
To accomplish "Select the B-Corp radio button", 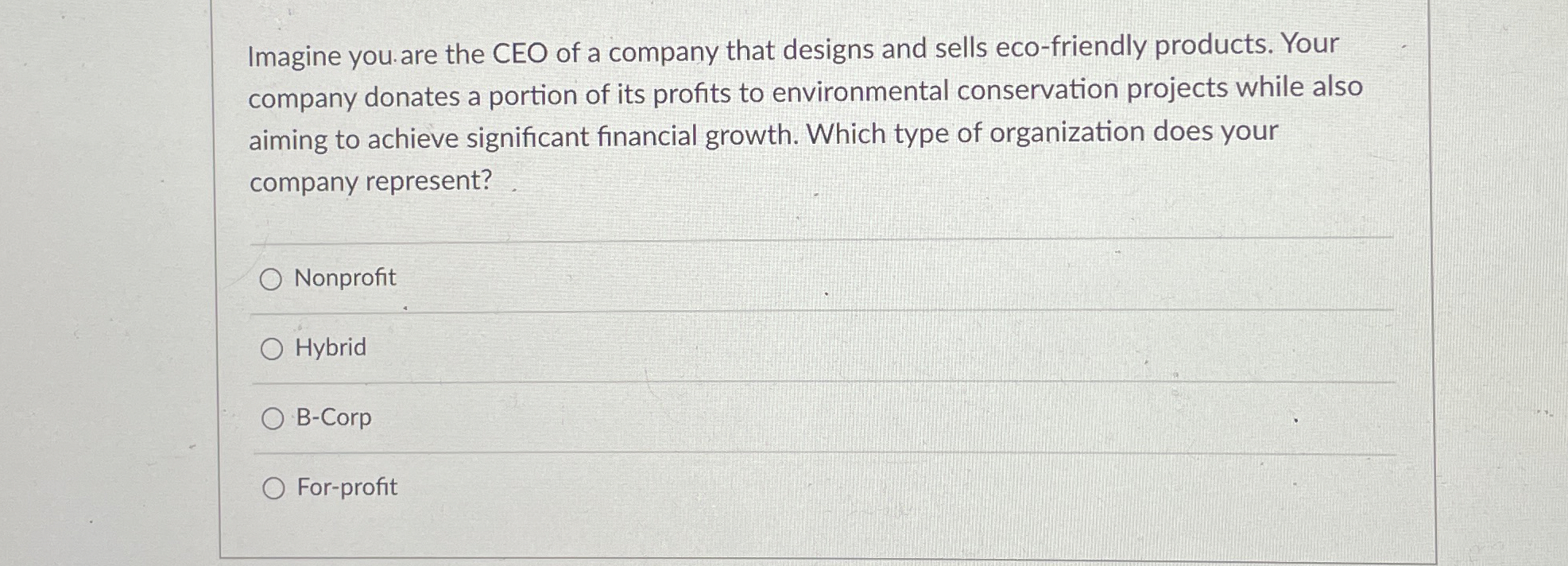I will click(273, 417).
